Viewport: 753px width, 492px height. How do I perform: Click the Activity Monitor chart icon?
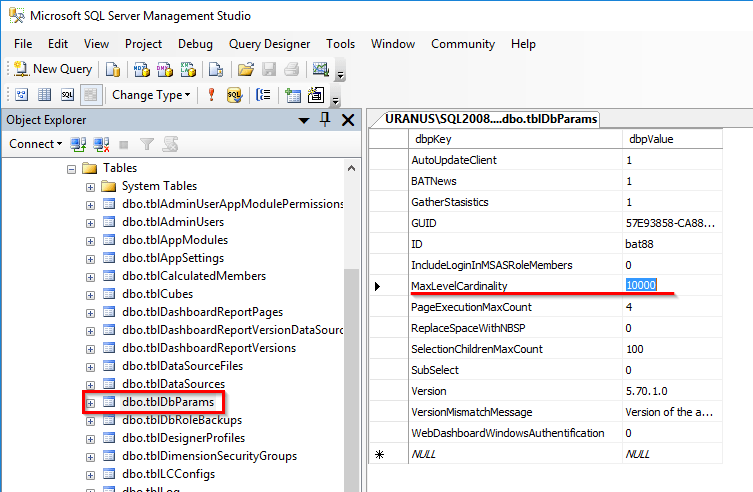pos(320,70)
